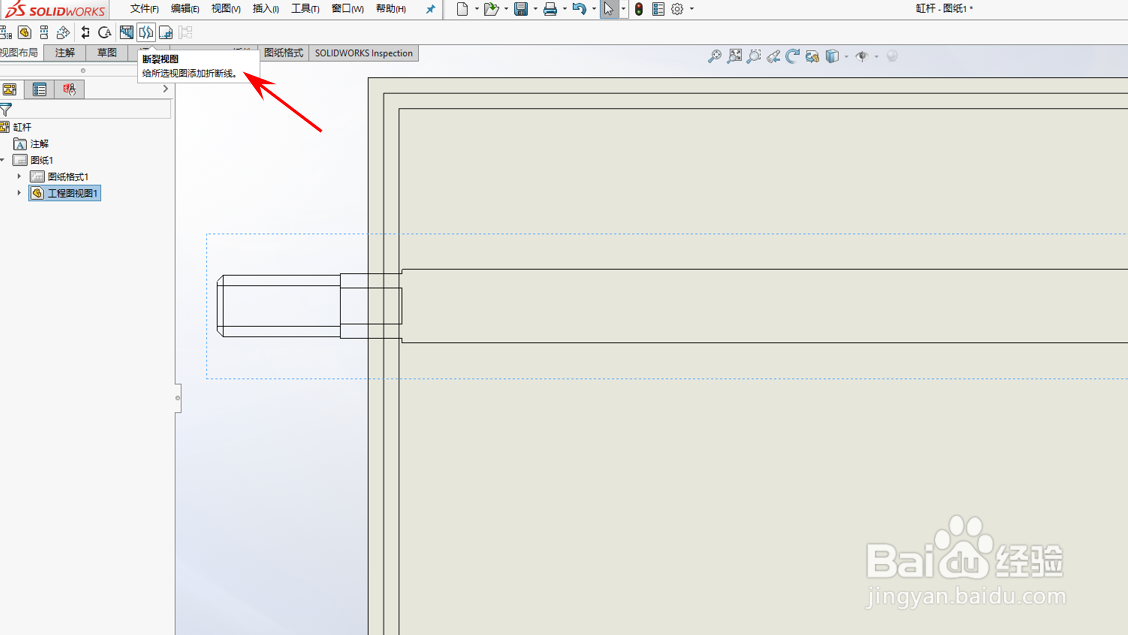The image size is (1128, 635).
Task: Click the Zoom to Area icon
Action: (x=734, y=56)
